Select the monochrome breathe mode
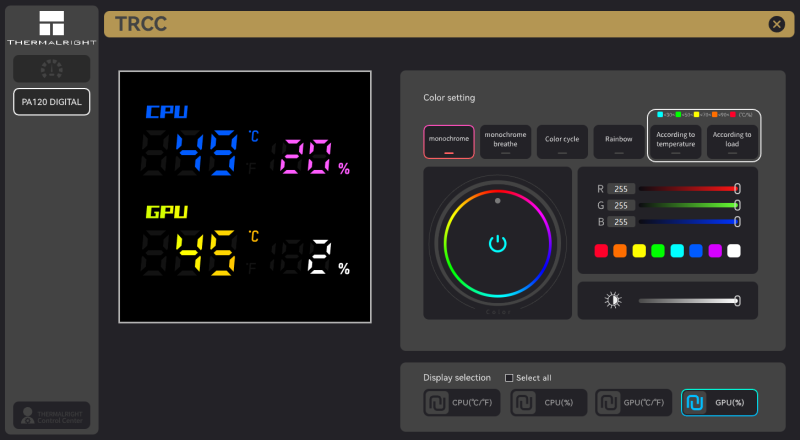 point(505,142)
